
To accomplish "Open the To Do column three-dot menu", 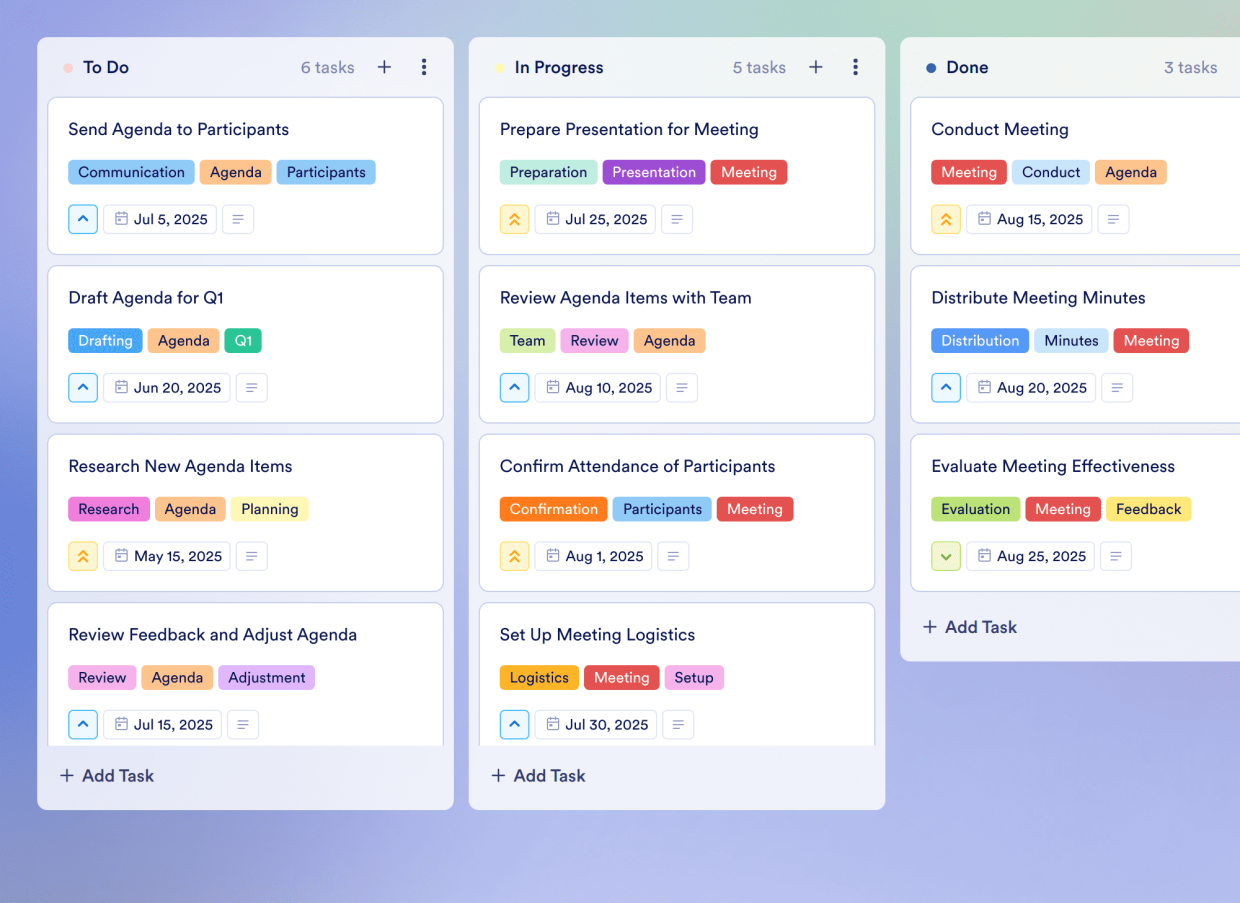I will 424,67.
